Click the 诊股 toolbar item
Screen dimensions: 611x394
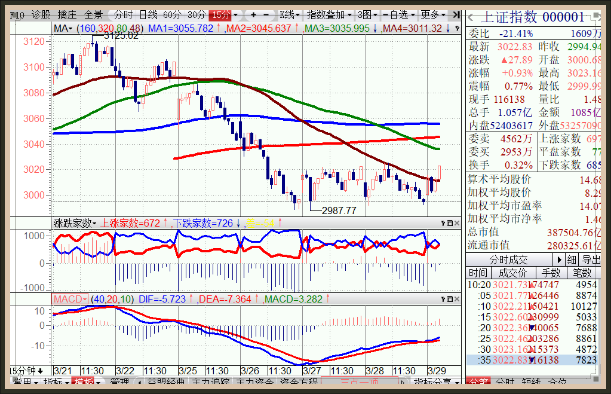pos(41,15)
